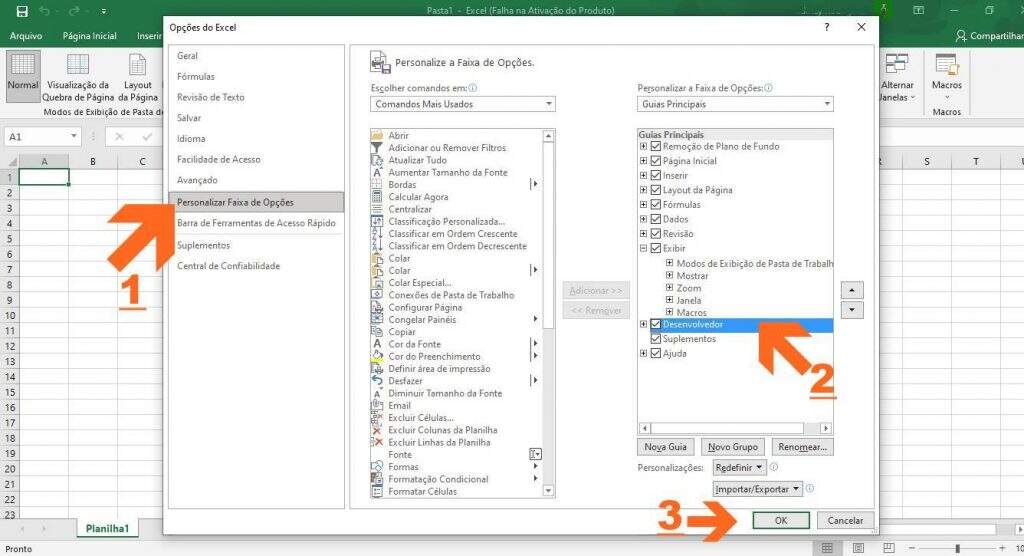Open the Redefinir dropdown button
The height and width of the screenshot is (556, 1024).
pyautogui.click(x=739, y=468)
